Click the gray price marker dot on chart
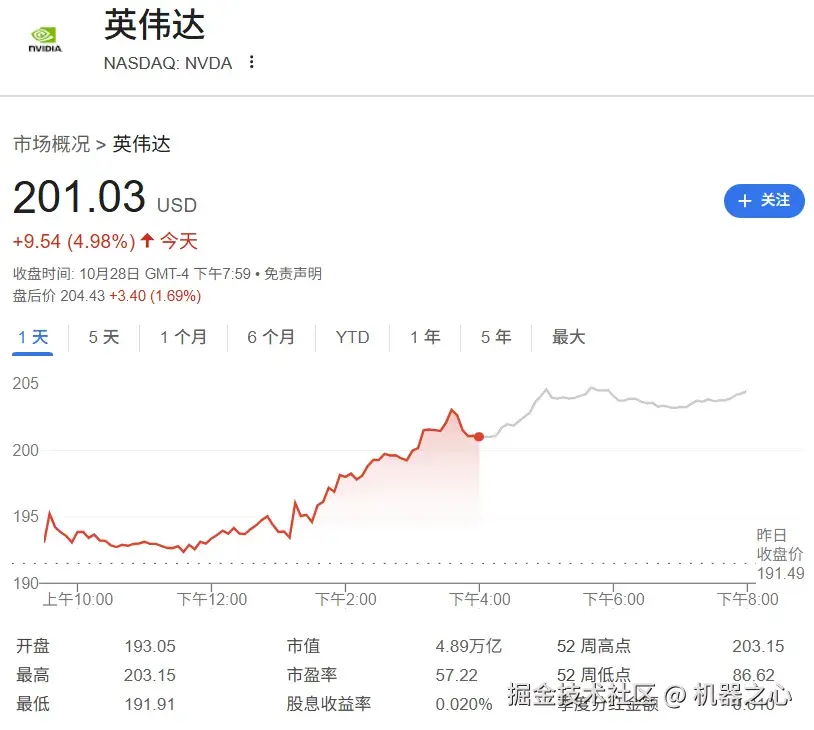 [x=479, y=437]
